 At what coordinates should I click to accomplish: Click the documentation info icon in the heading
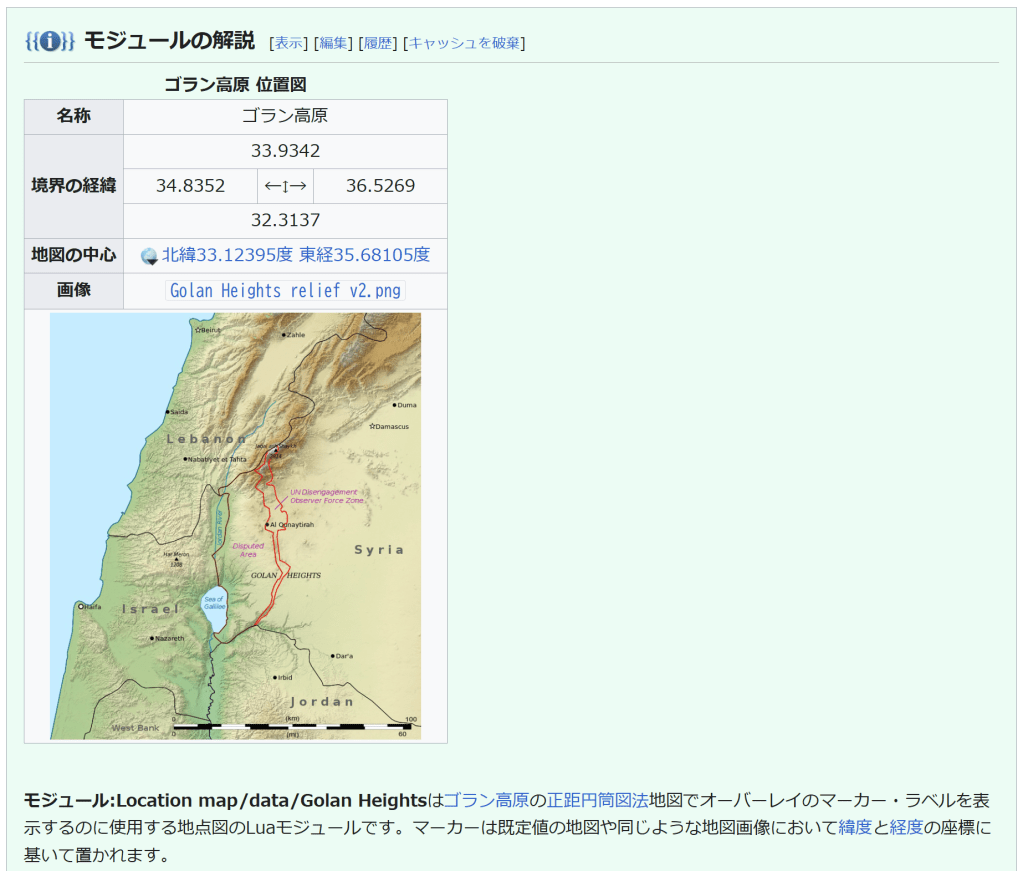point(50,41)
